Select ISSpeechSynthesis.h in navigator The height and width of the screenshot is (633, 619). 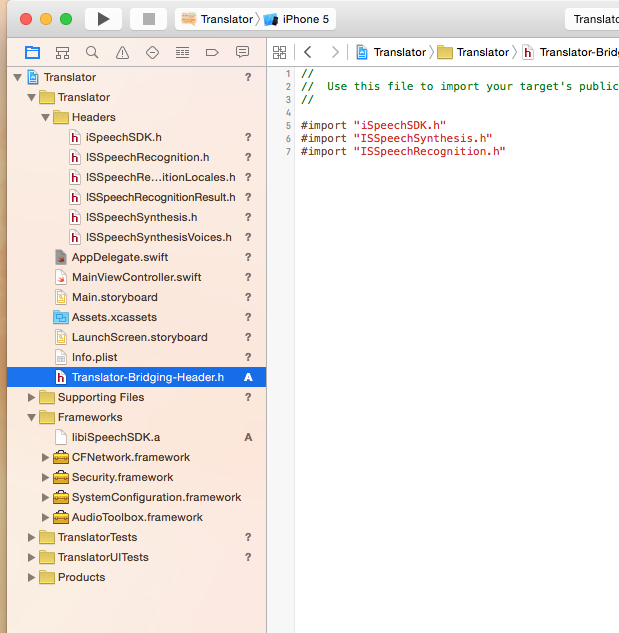click(x=136, y=217)
